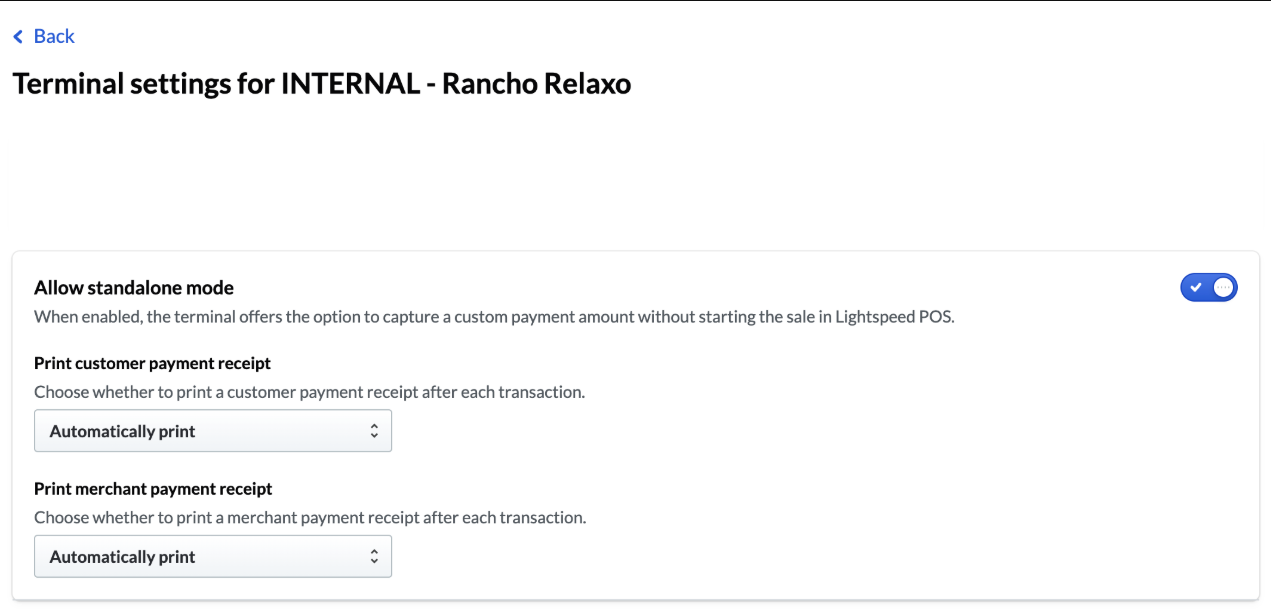Select the left-pointing arrow beside Back
Viewport: 1271px width, 616px height.
(x=16, y=36)
